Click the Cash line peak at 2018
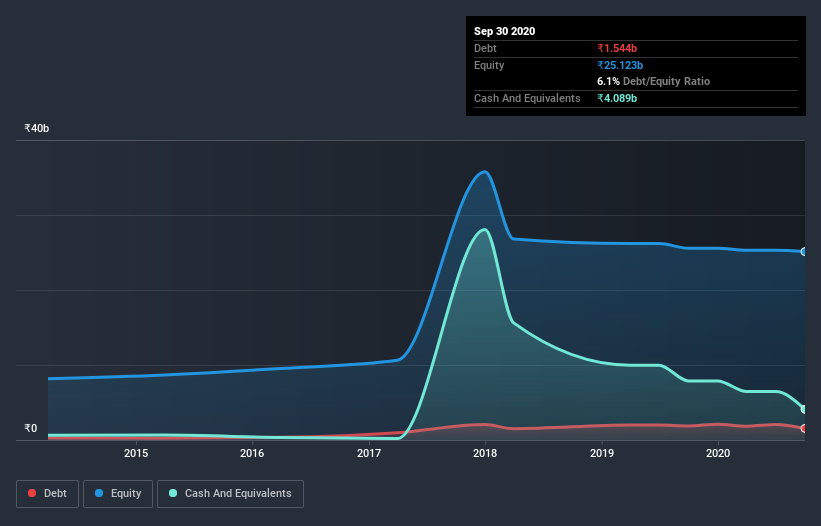This screenshot has width=821, height=526. (x=485, y=230)
